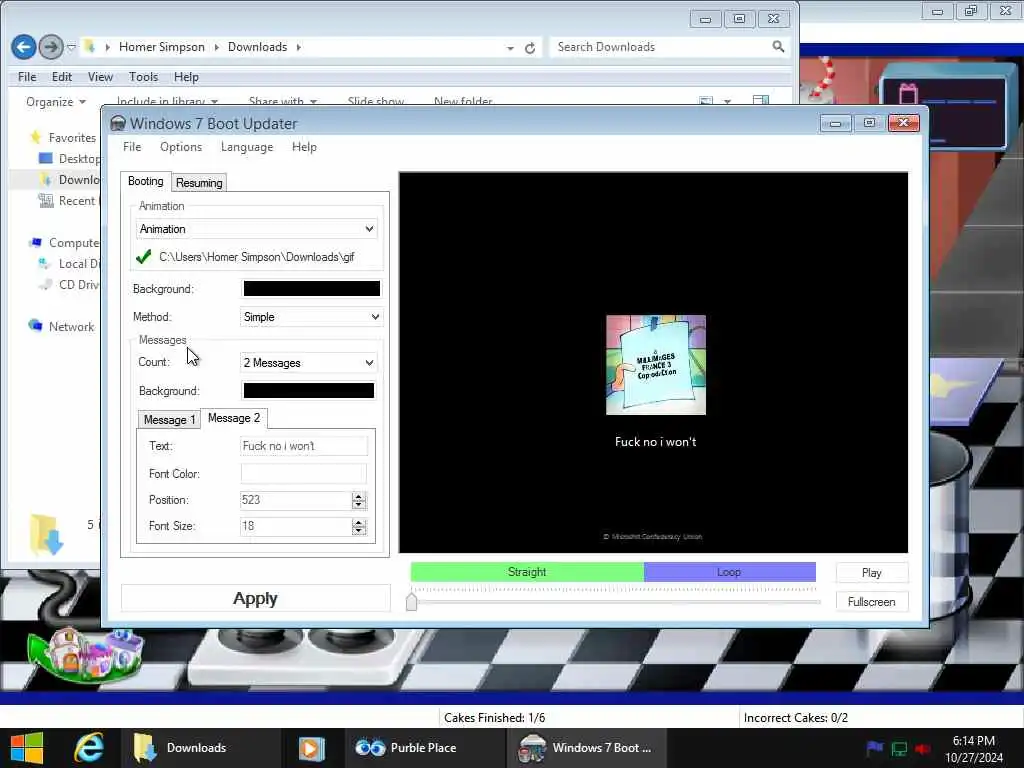The height and width of the screenshot is (768, 1024).
Task: Click the network tray icon
Action: 899,749
